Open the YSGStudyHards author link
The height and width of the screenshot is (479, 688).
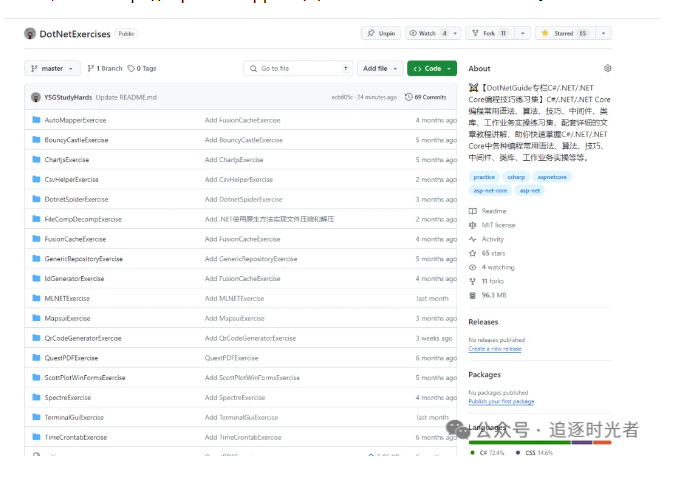click(x=68, y=97)
